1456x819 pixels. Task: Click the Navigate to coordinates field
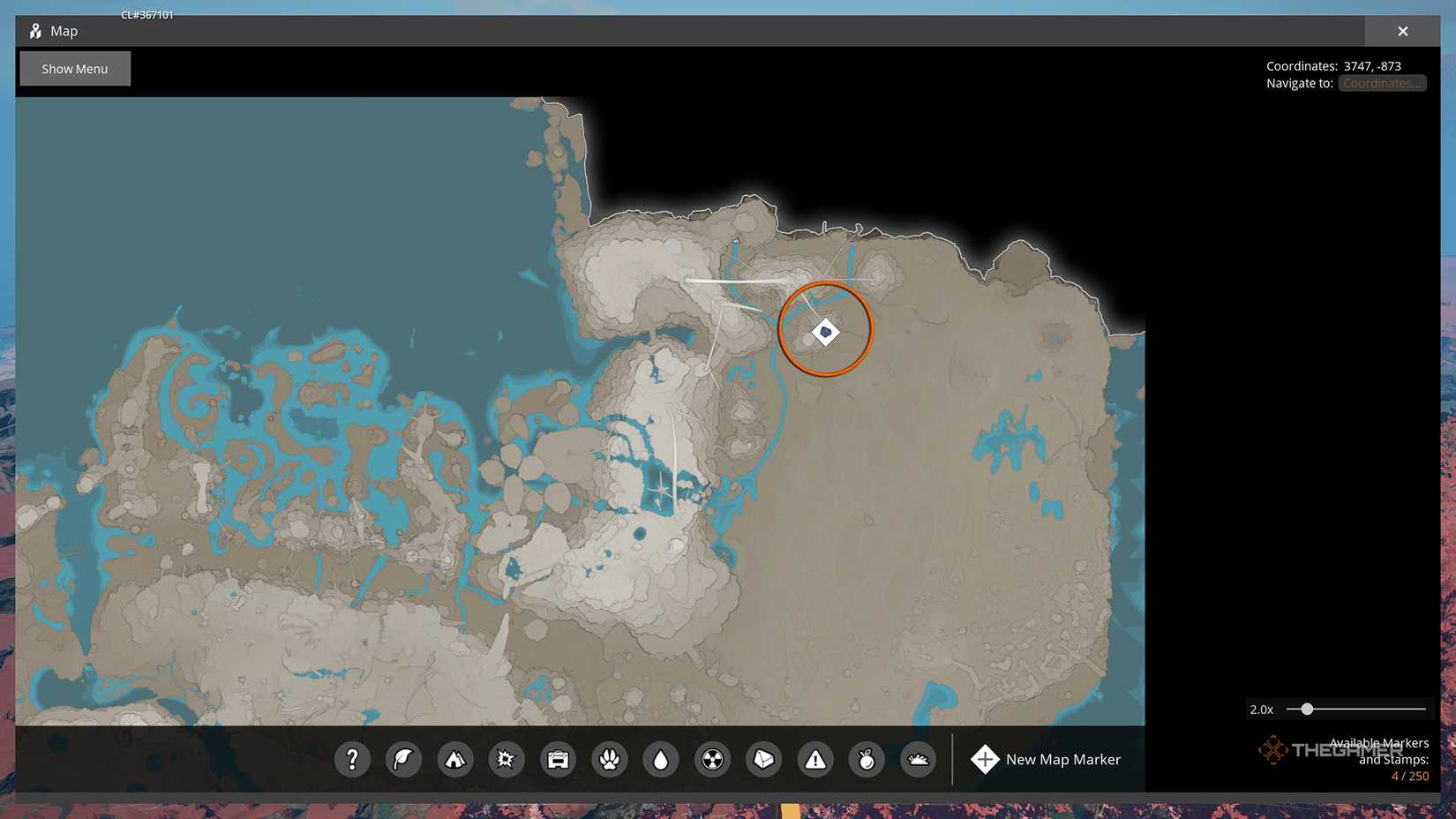(1381, 83)
